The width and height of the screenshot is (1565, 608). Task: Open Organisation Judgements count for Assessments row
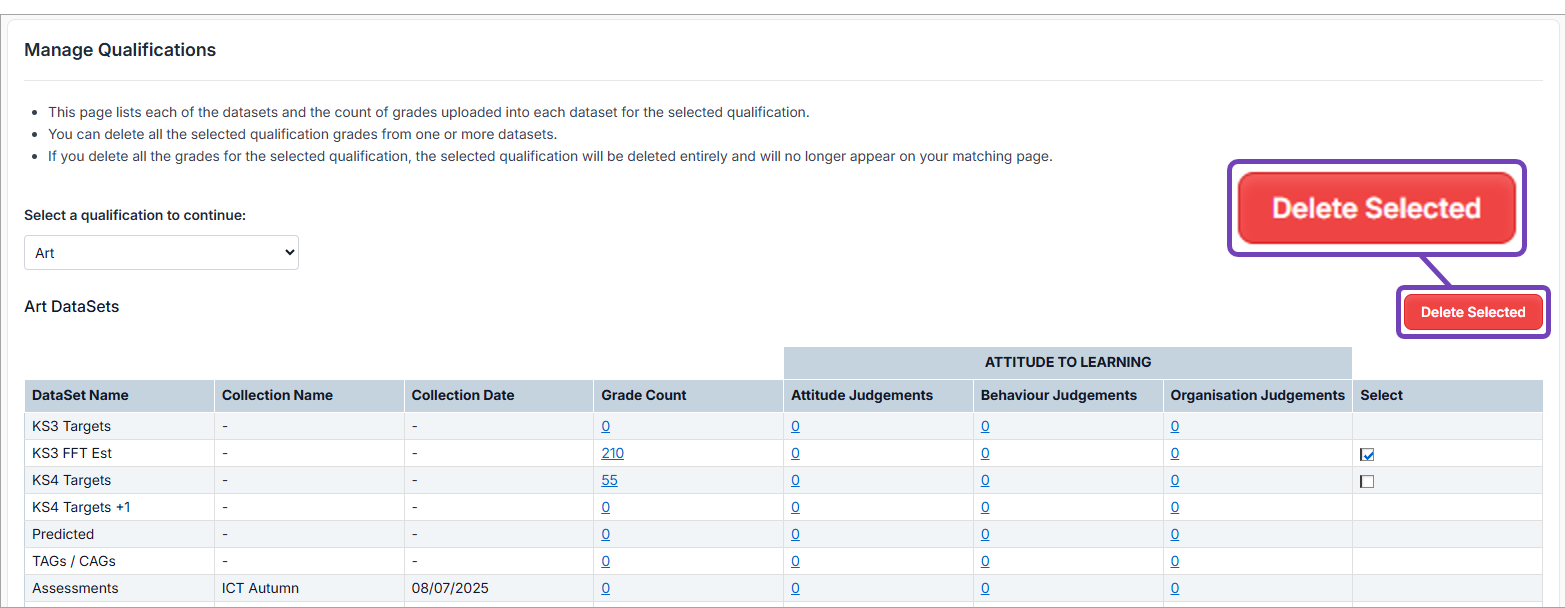pyautogui.click(x=1174, y=588)
